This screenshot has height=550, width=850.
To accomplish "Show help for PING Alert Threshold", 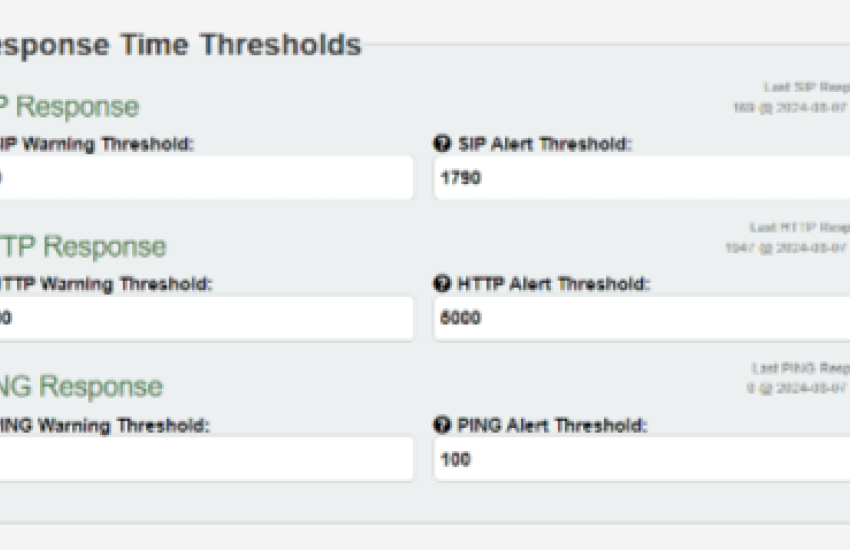I will [442, 425].
